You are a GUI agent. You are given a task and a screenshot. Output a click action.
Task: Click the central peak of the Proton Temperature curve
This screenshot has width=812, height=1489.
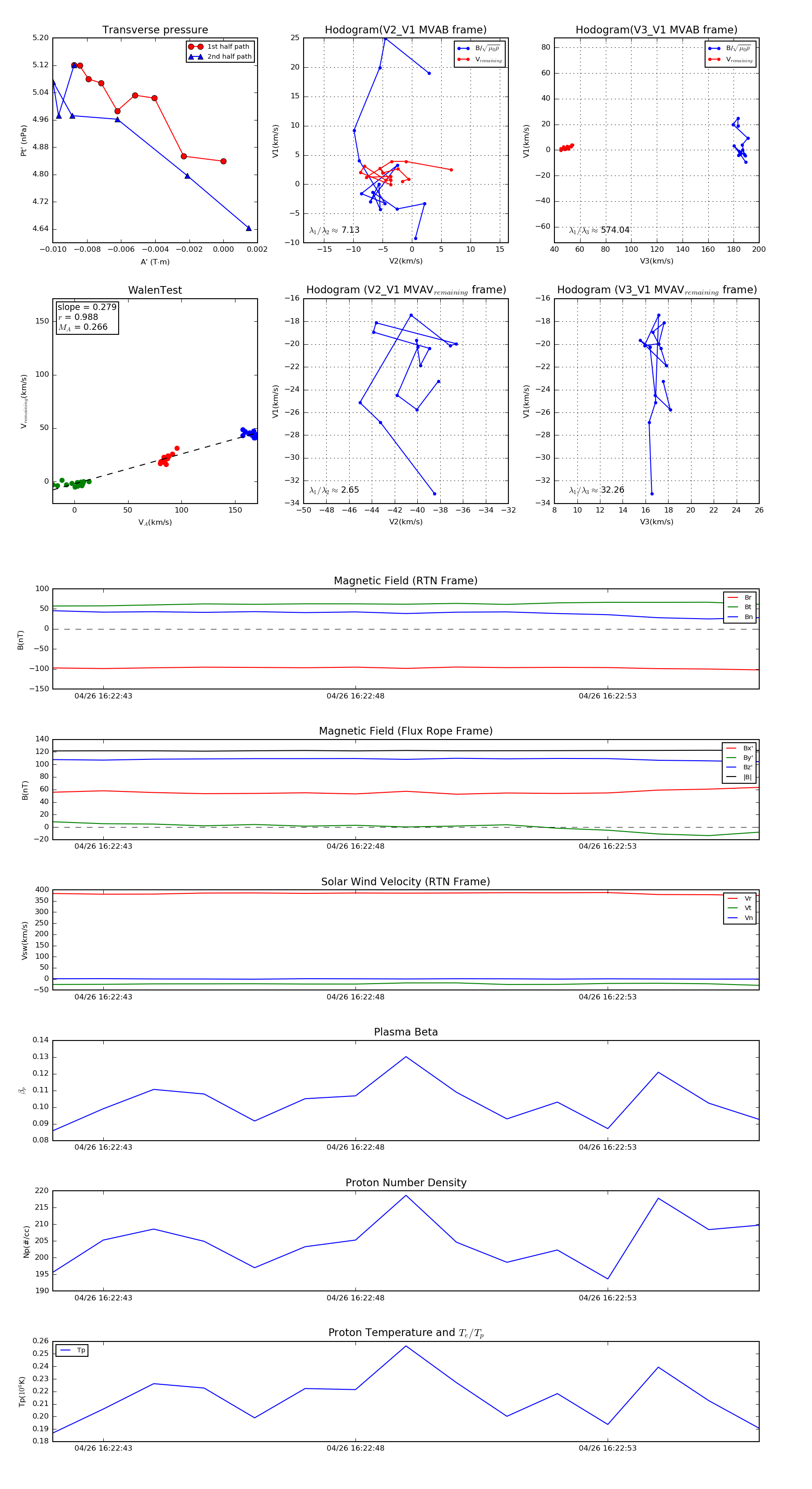click(406, 1346)
